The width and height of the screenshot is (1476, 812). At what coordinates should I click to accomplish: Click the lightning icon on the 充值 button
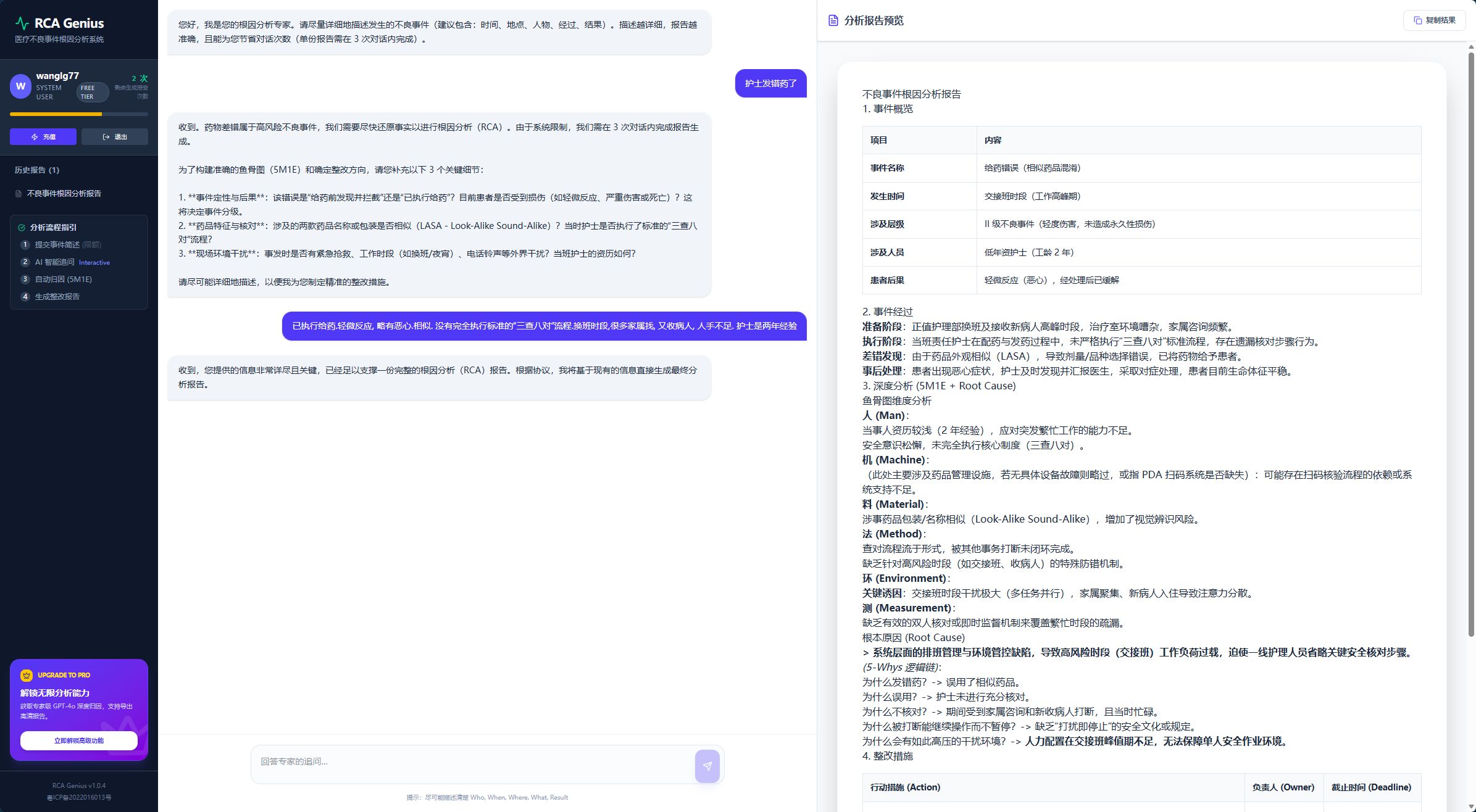tap(34, 137)
